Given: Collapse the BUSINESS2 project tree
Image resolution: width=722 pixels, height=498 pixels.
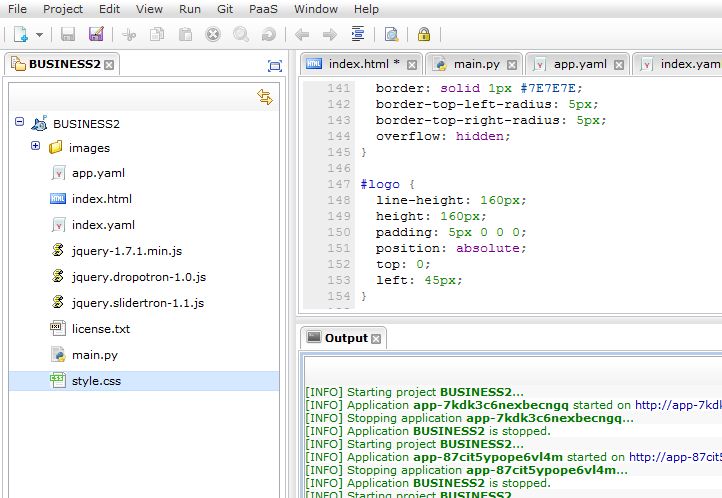Looking at the screenshot, I should click(x=19, y=122).
